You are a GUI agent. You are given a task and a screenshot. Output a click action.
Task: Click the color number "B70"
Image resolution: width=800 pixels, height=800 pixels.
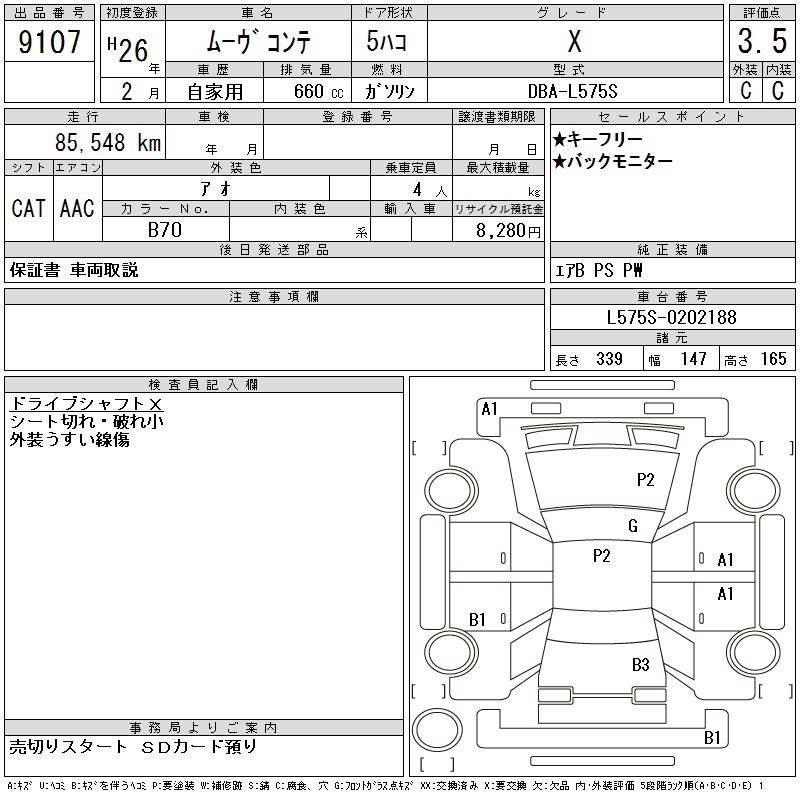click(164, 230)
